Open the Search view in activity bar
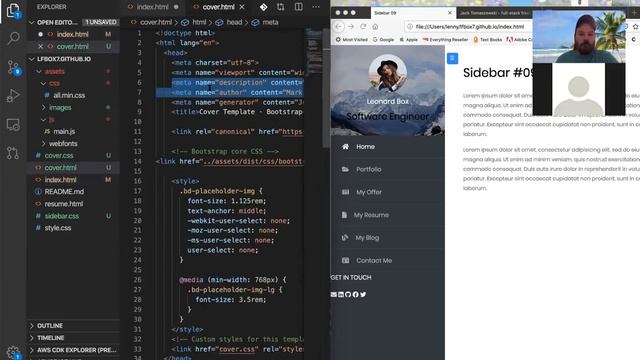 [13, 38]
